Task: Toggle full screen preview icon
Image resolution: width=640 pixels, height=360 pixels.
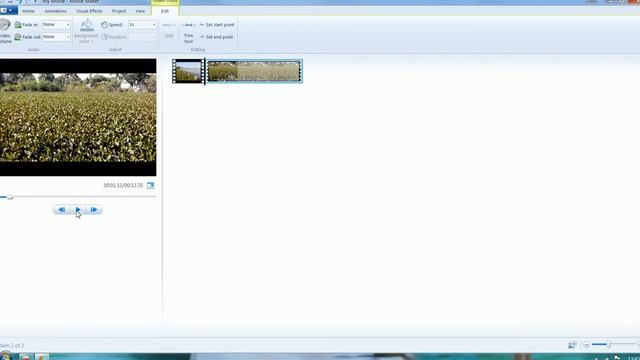Action: coord(151,185)
